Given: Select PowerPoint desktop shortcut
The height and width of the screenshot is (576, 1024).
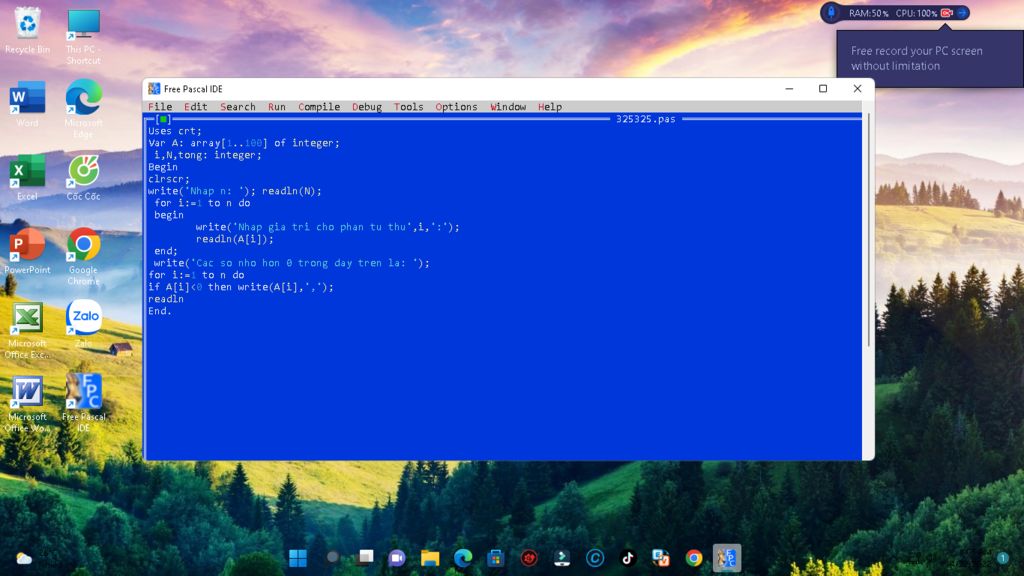Looking at the screenshot, I should (x=27, y=251).
